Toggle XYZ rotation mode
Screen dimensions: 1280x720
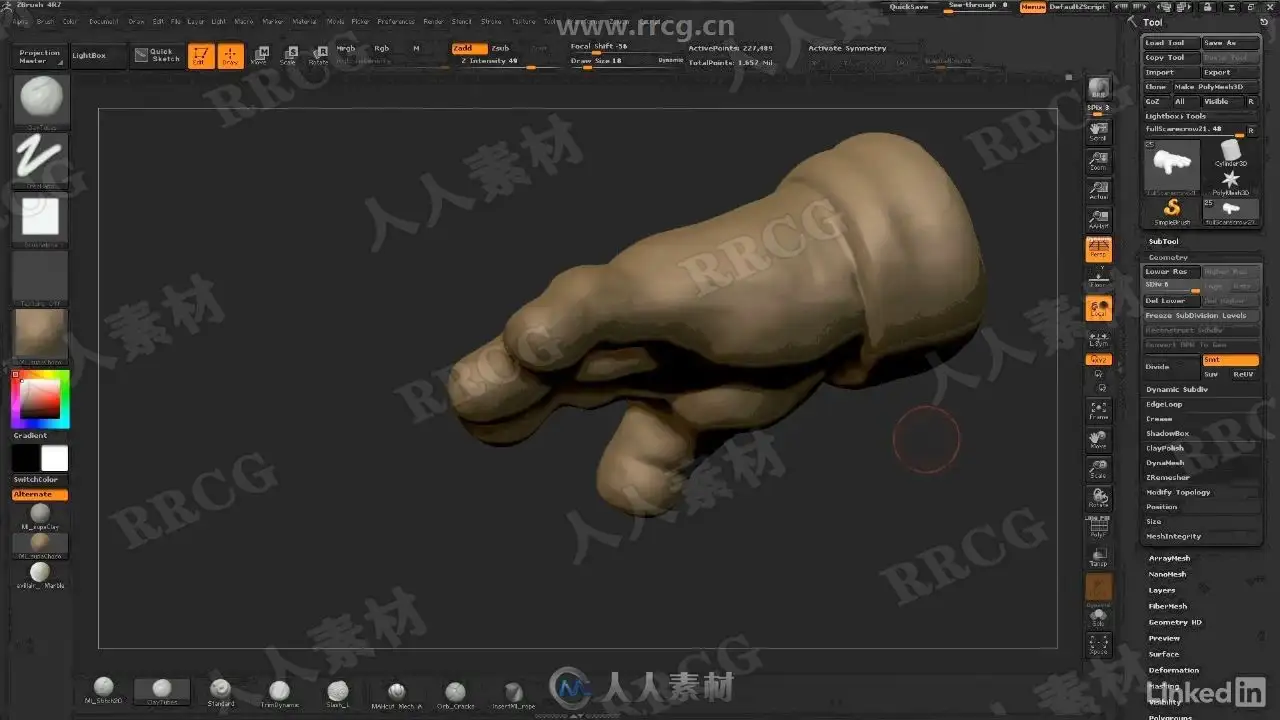tap(1099, 359)
